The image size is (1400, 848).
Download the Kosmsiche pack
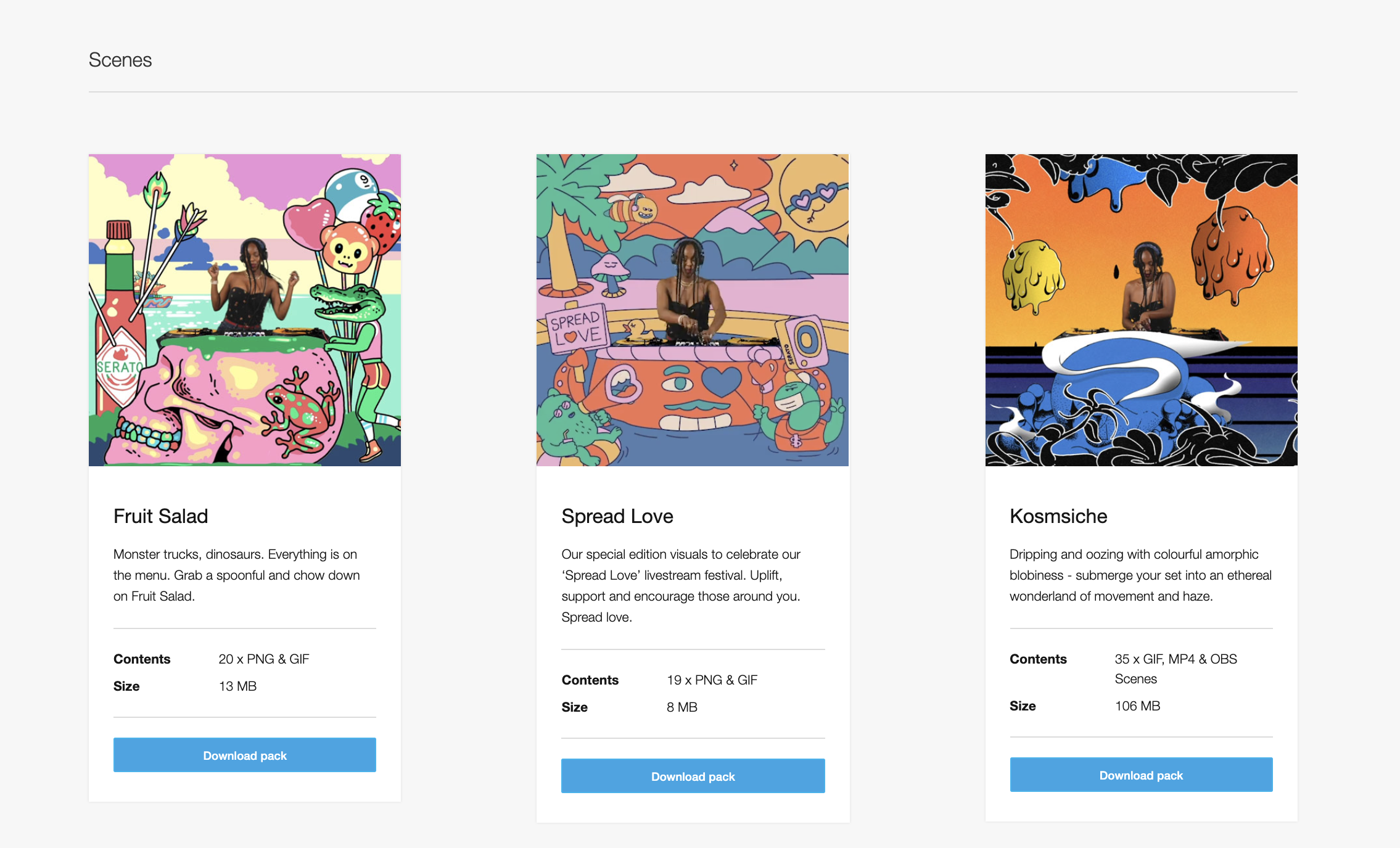coord(1142,775)
